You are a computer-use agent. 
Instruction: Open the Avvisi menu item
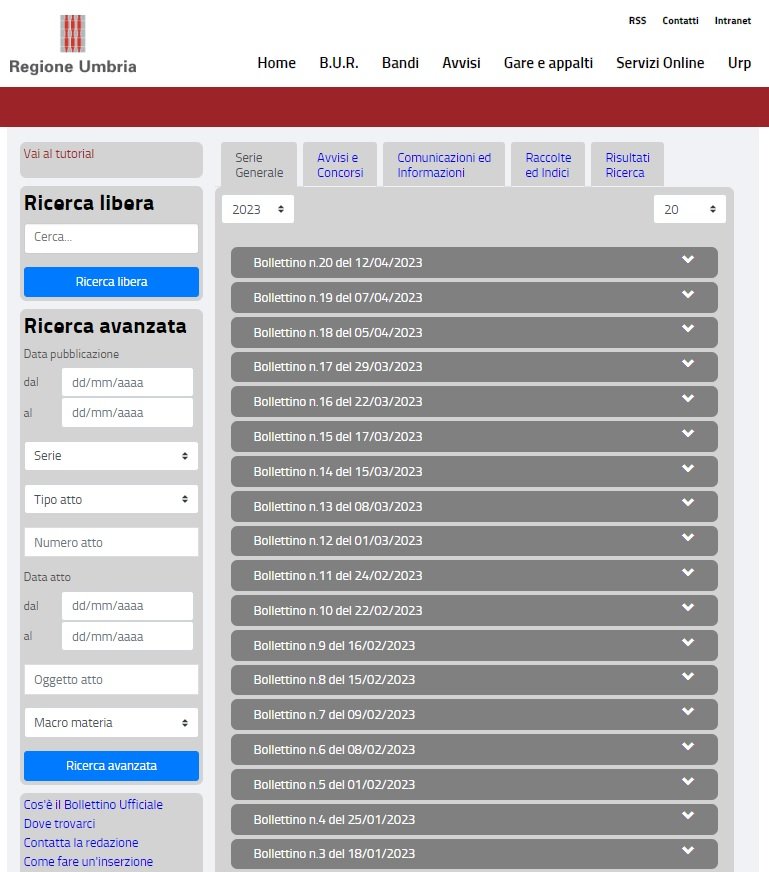(461, 63)
